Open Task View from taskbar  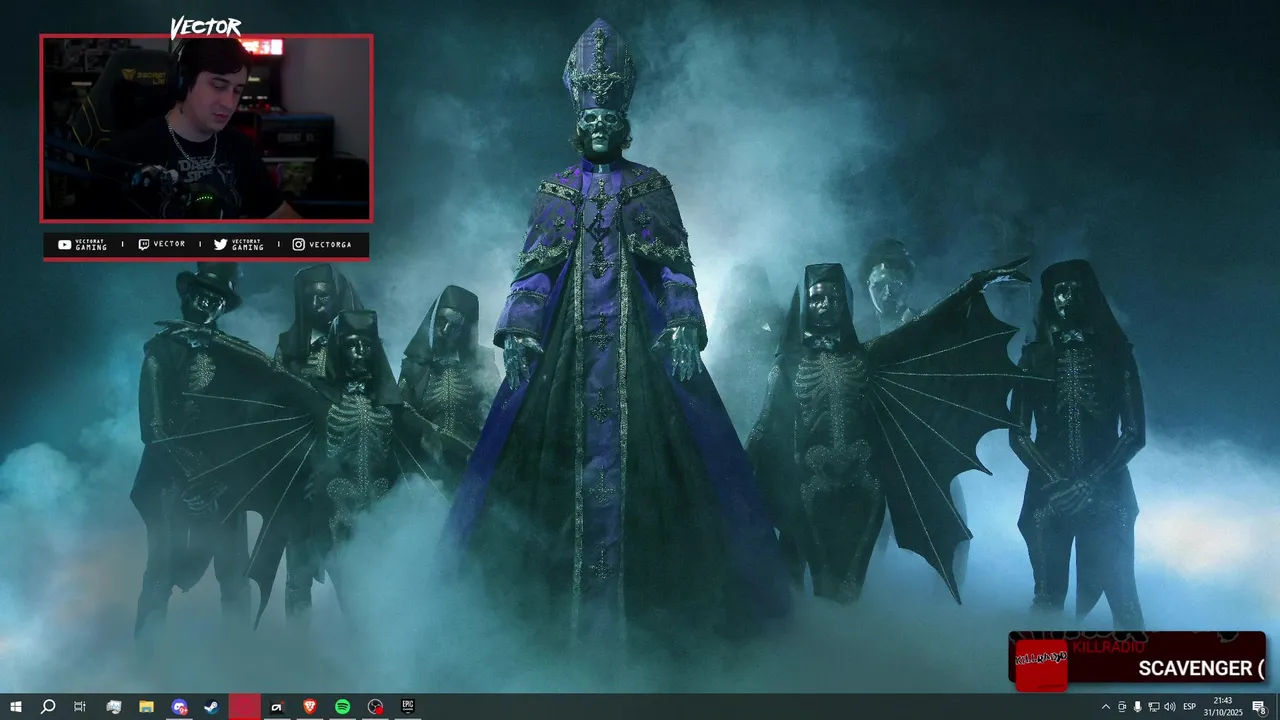click(x=80, y=707)
